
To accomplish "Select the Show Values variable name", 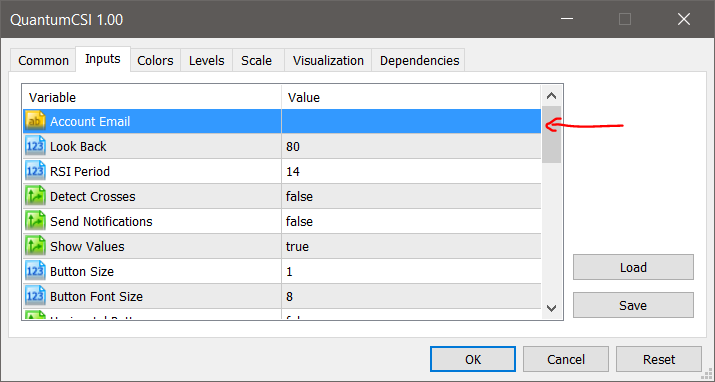I will pos(87,247).
